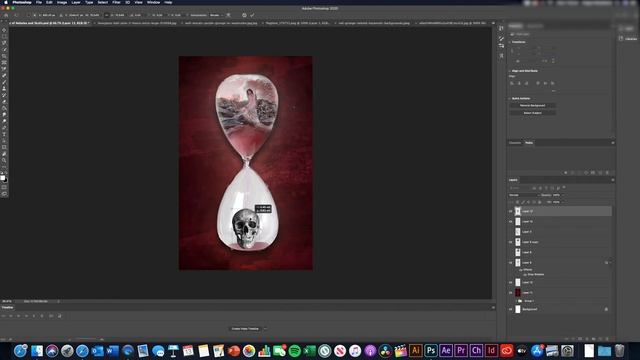Select the Eyedropper tool
The height and width of the screenshot is (360, 640).
4,69
